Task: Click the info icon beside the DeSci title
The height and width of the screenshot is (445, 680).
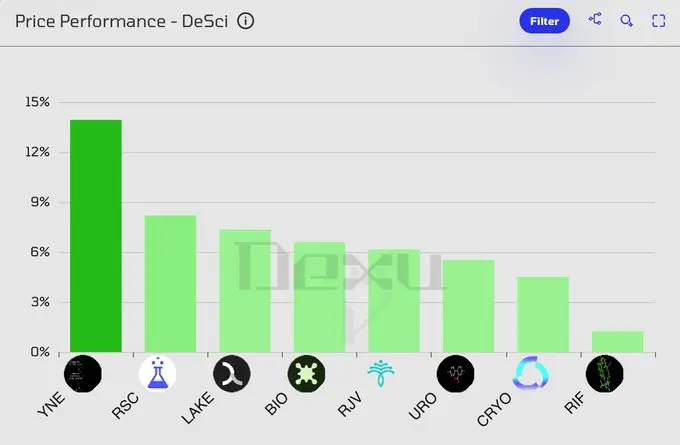Action: (x=246, y=21)
